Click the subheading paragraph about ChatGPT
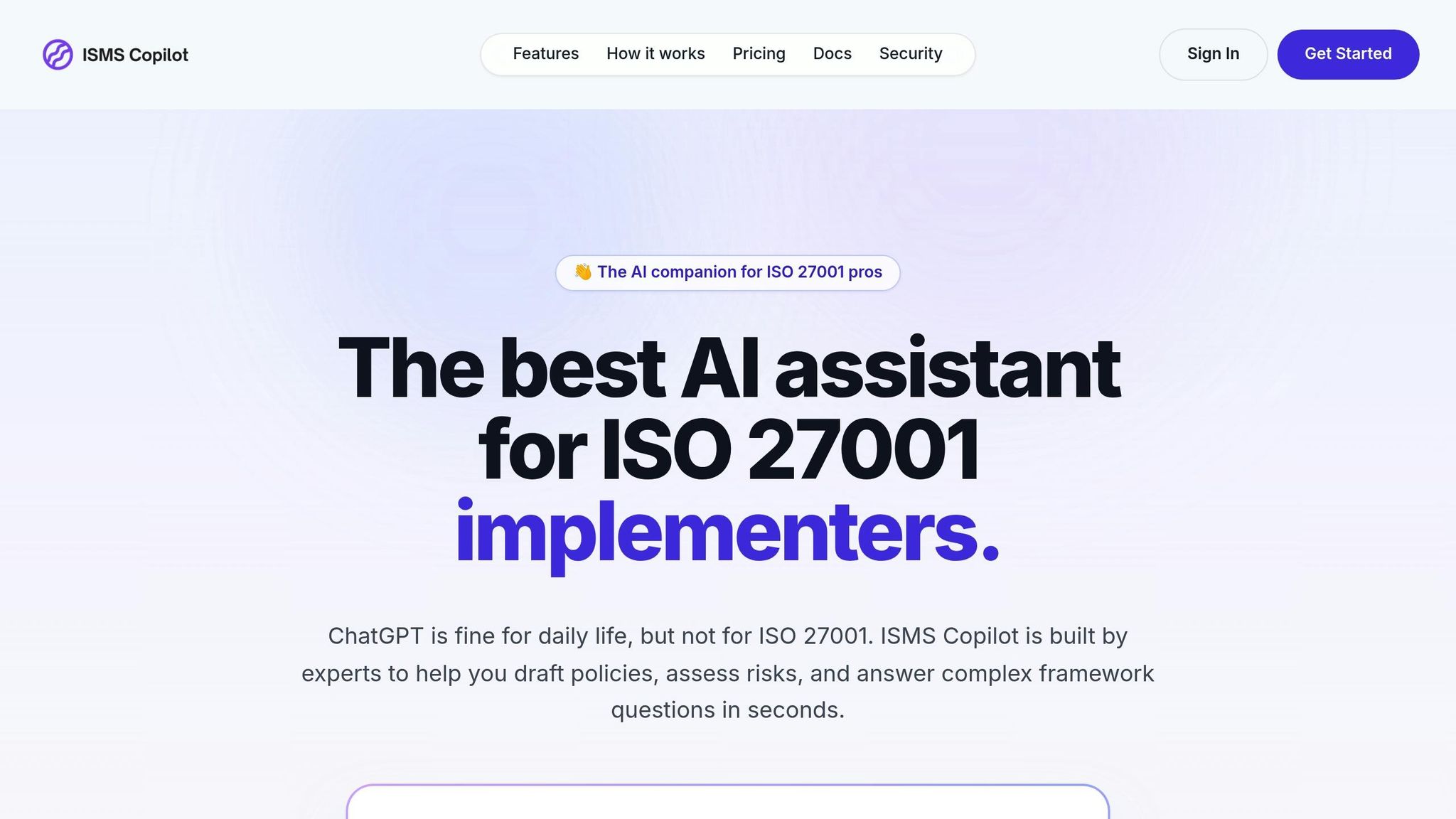 728,673
